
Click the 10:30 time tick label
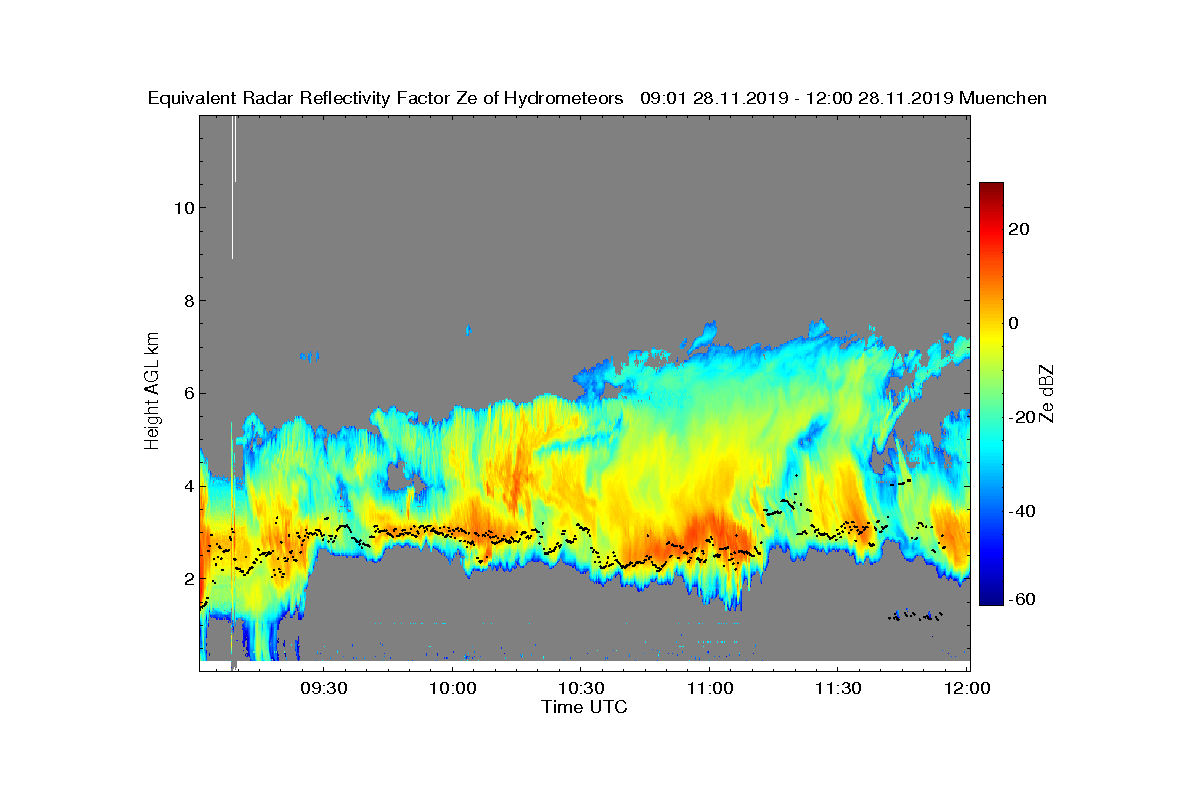tap(581, 688)
